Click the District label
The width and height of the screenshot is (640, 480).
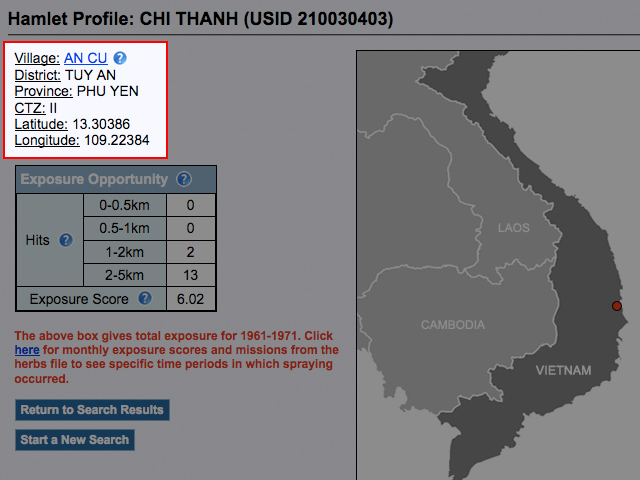point(38,75)
